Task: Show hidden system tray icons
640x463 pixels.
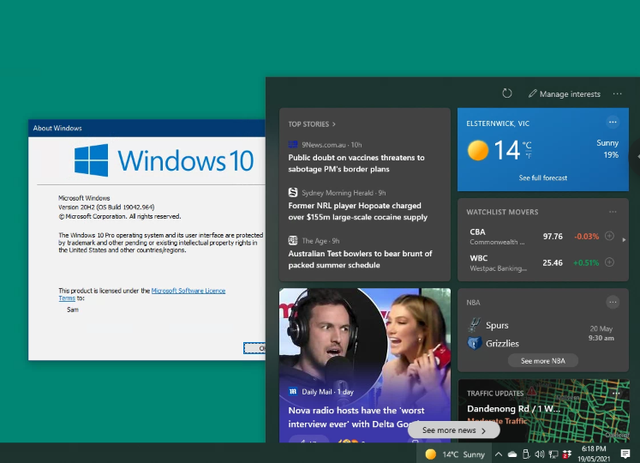Action: coord(497,454)
